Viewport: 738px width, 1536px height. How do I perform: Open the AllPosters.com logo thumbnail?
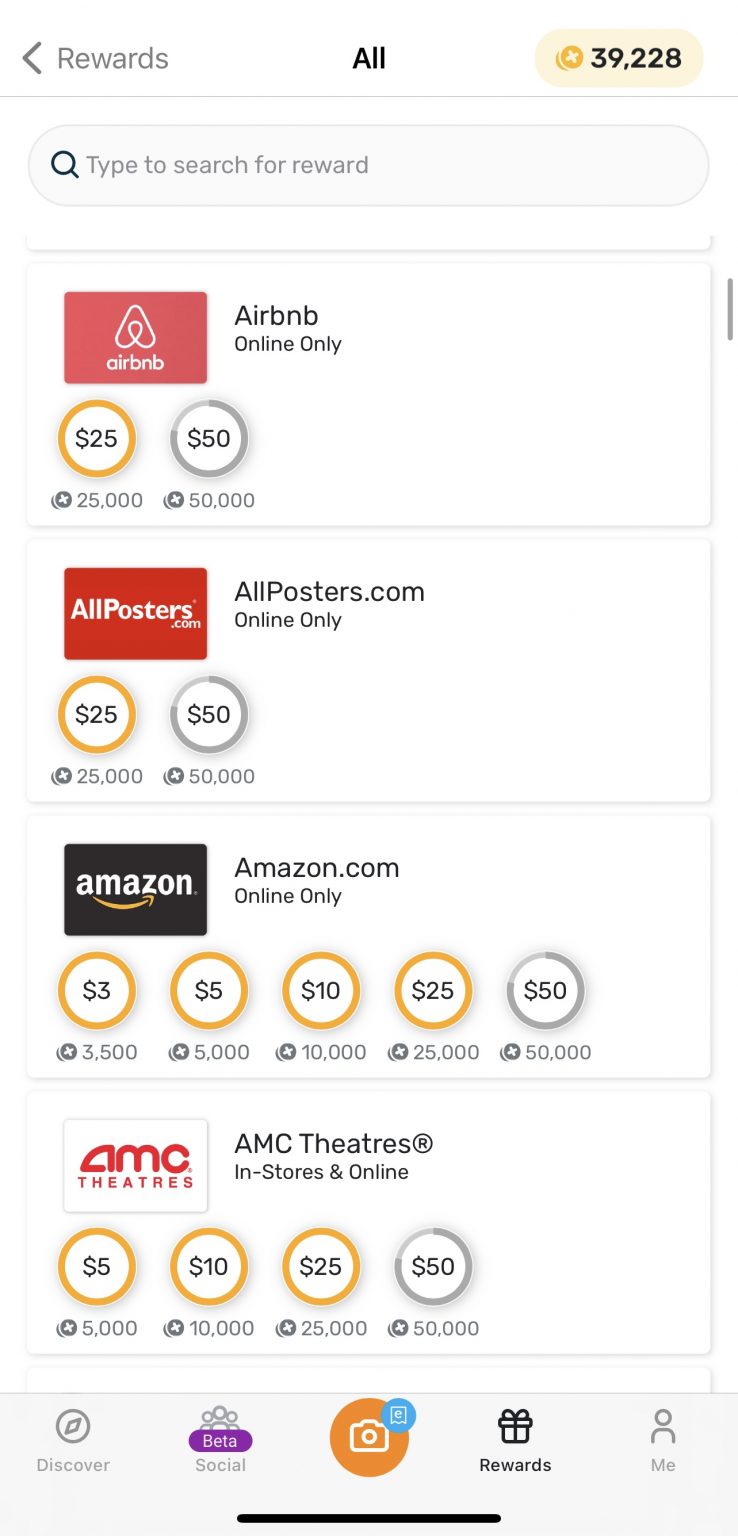136,614
